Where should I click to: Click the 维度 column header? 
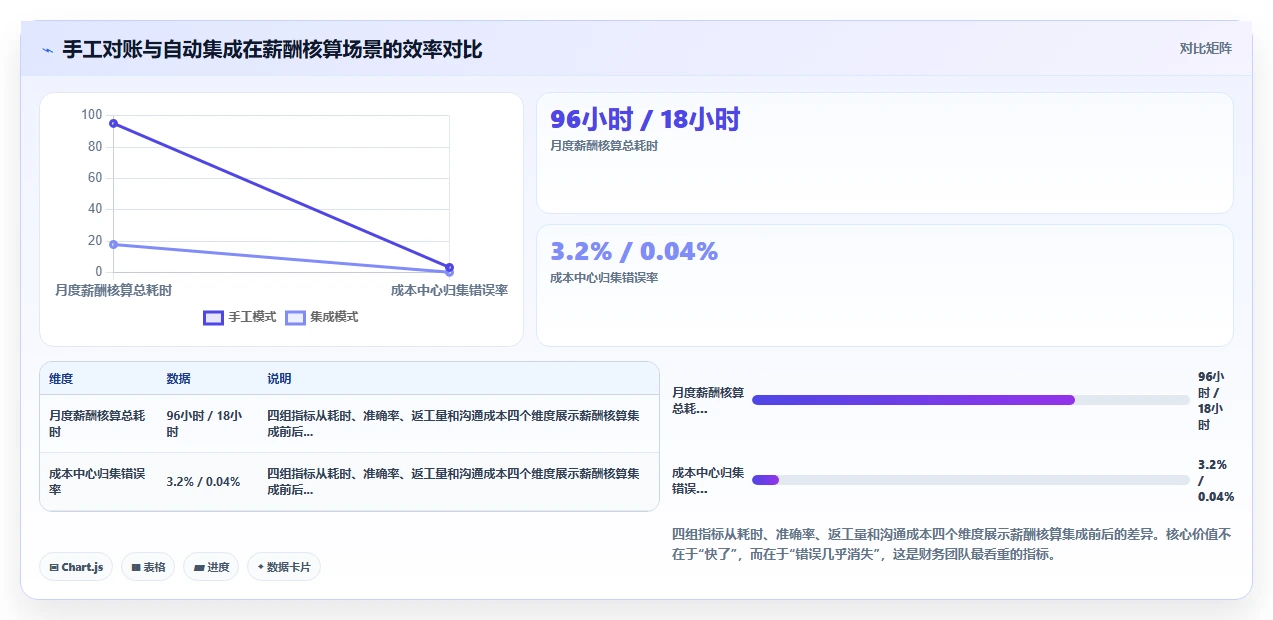[61, 379]
